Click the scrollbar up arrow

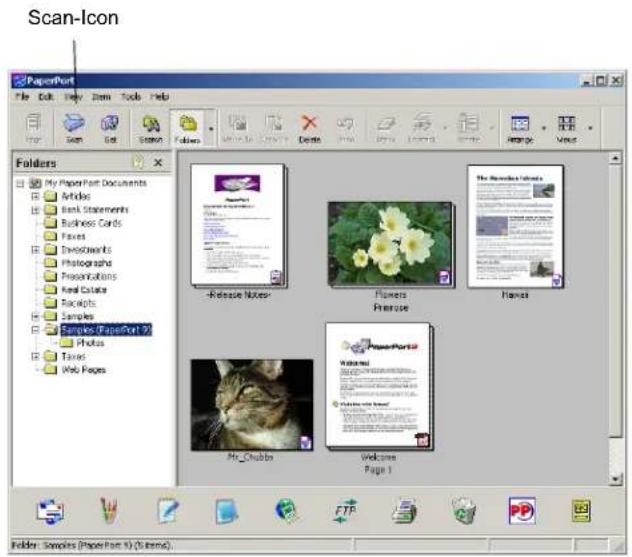[x=615, y=158]
